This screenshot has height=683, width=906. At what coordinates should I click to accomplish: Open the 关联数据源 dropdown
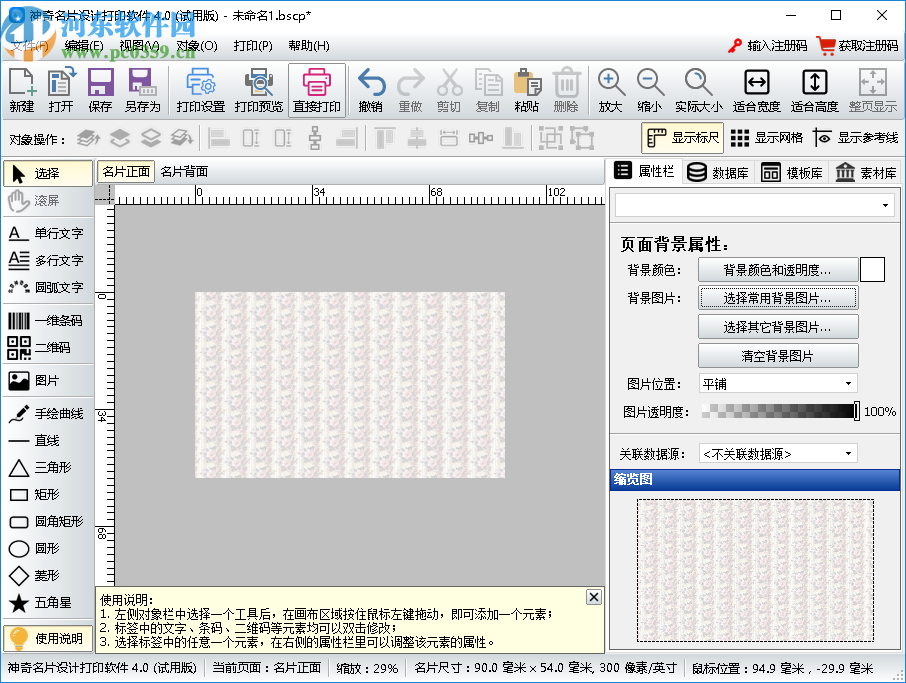point(778,454)
